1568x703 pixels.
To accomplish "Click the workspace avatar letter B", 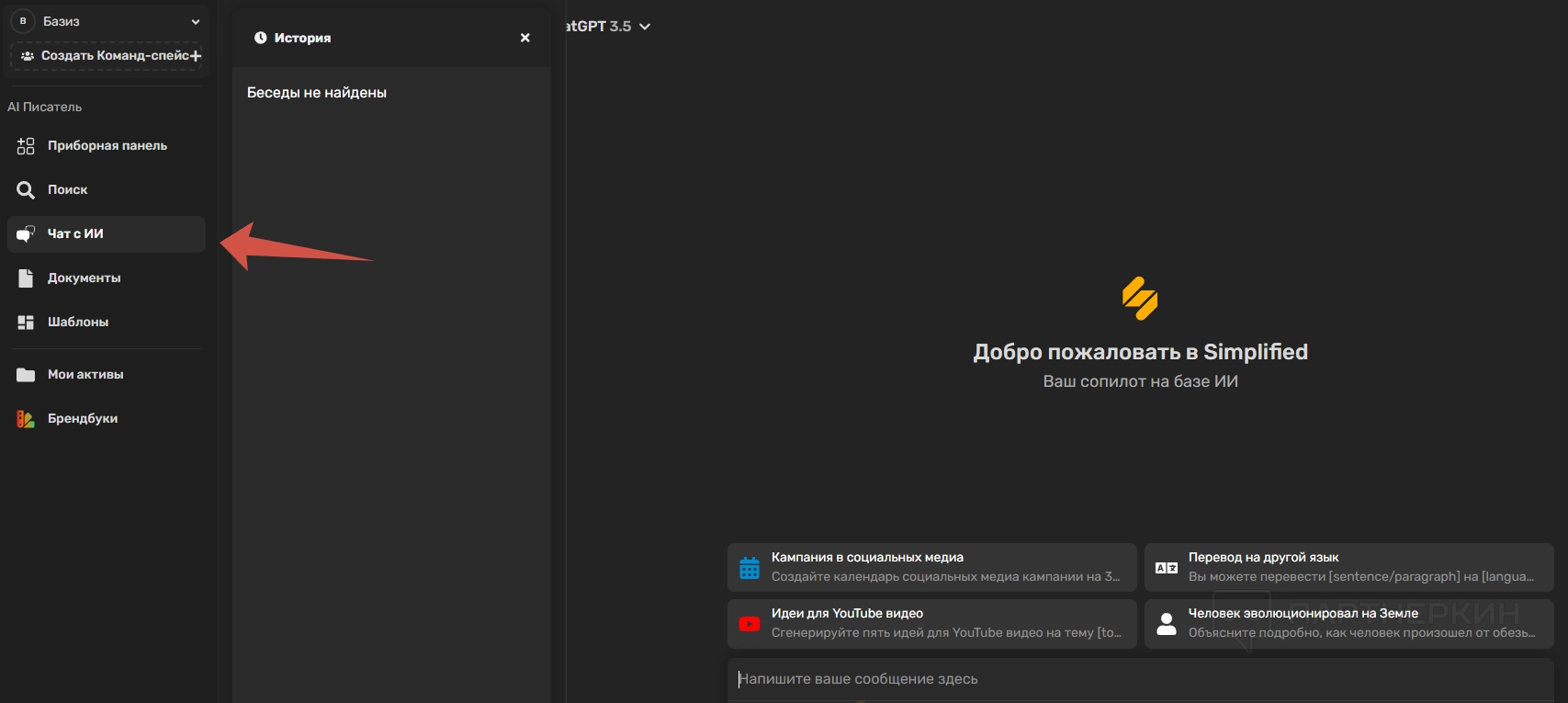I will (23, 21).
